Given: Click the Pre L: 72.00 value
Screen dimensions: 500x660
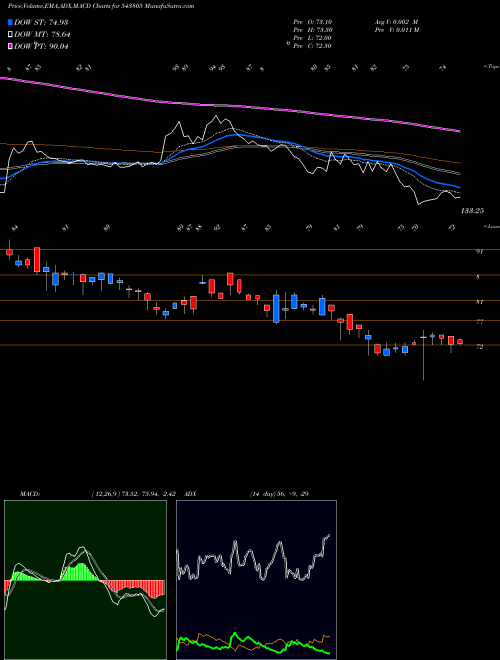Looking at the screenshot, I should coord(313,38).
